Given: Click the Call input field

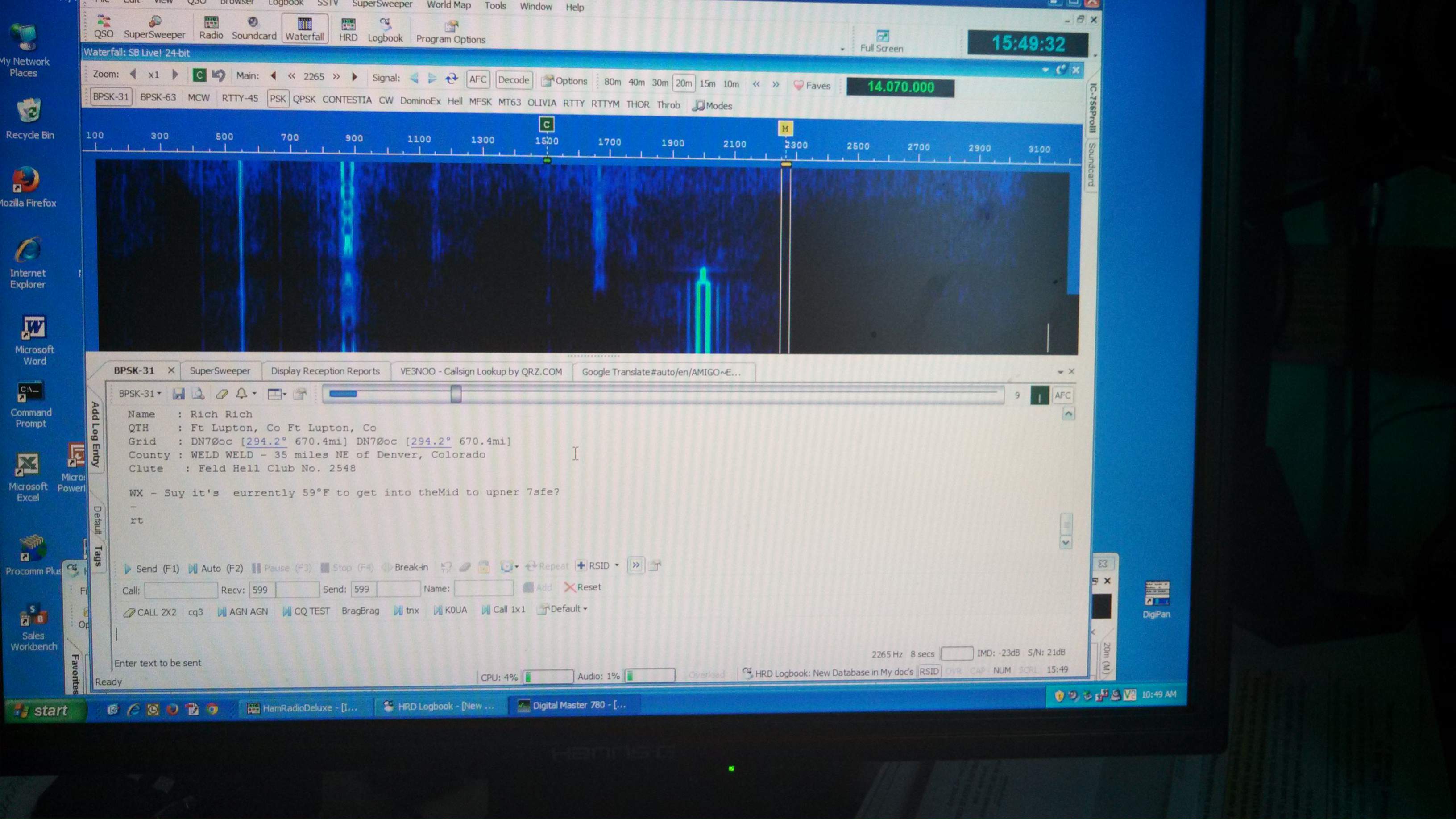Looking at the screenshot, I should 181,590.
